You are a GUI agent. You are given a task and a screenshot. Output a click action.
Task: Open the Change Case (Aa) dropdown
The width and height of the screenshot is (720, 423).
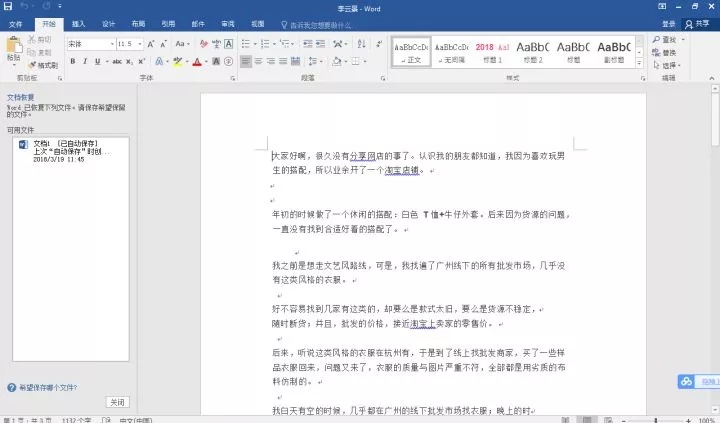point(183,44)
